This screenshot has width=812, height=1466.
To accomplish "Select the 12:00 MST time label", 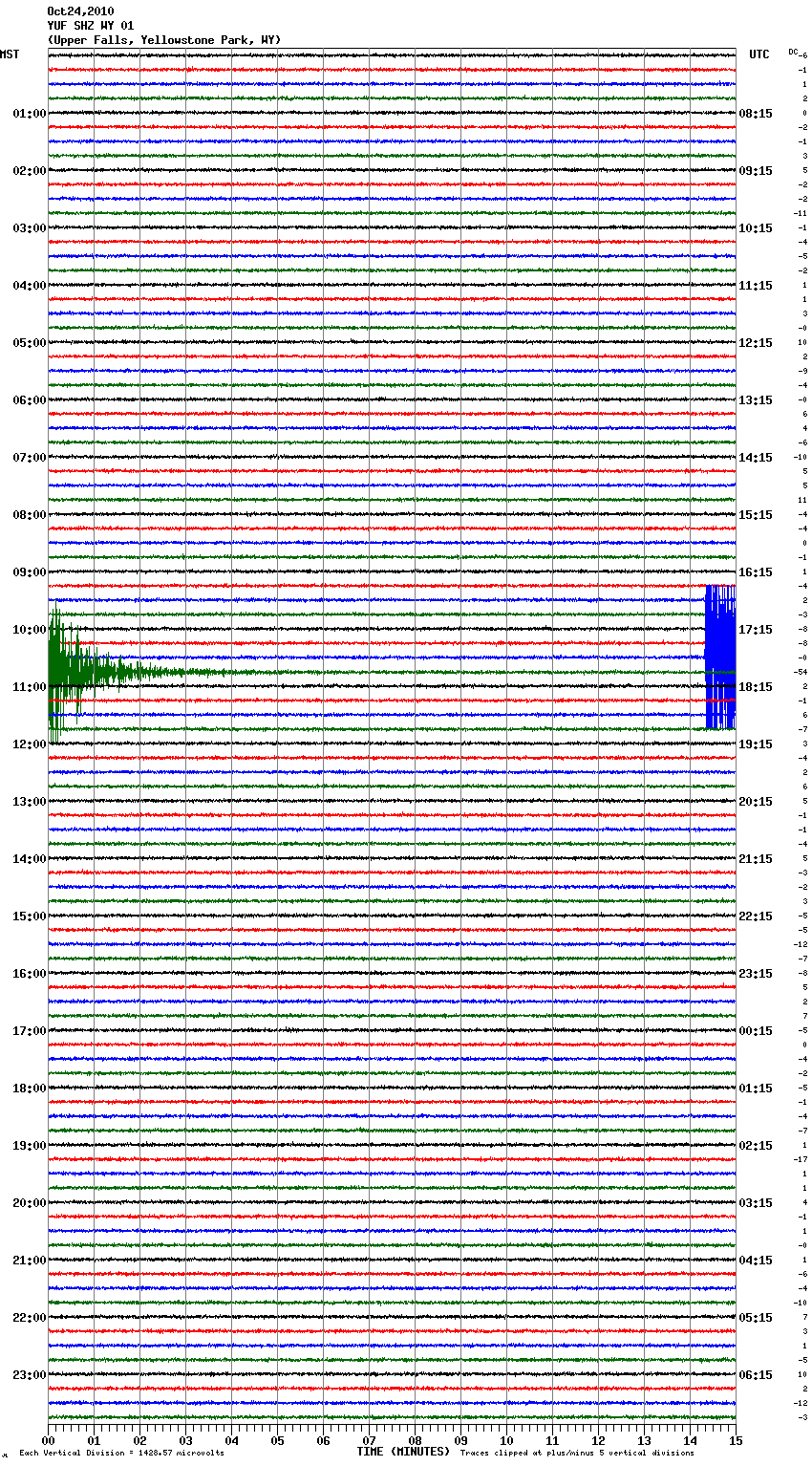I will point(30,744).
